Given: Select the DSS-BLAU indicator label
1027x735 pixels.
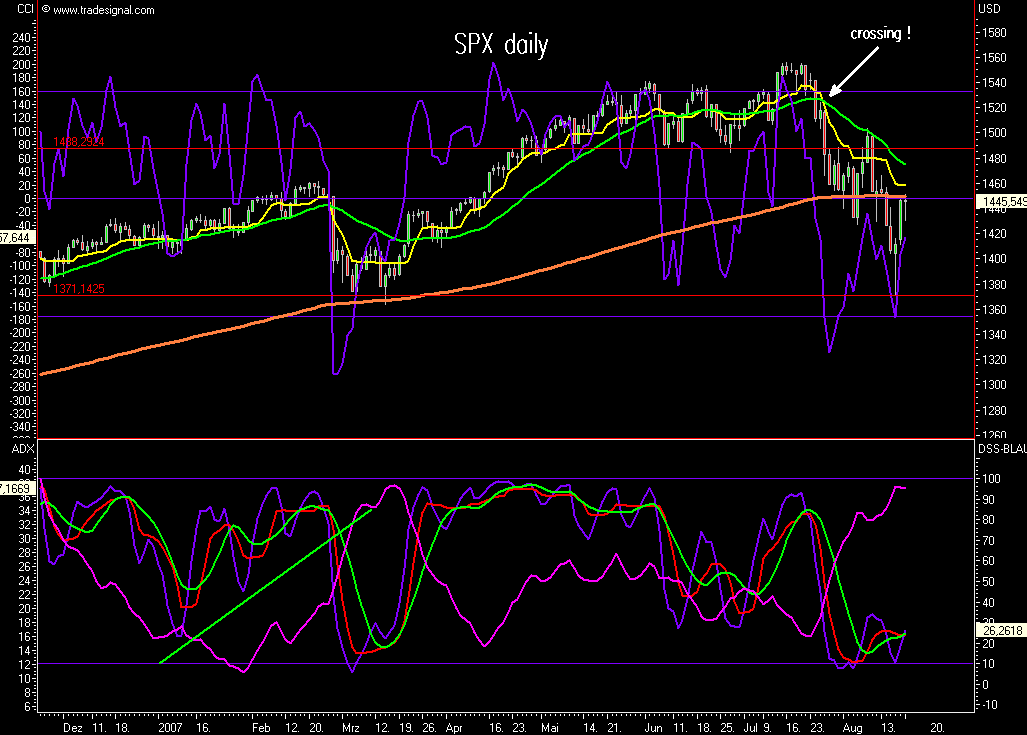Looking at the screenshot, I should tap(1000, 450).
